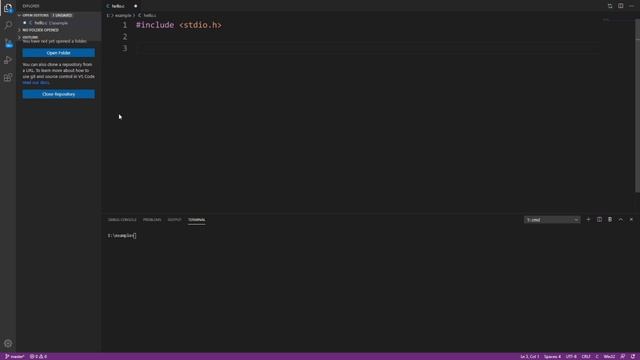Screen dimensions: 640x360
Task: Click the C language mode status item
Action: [x=597, y=356]
